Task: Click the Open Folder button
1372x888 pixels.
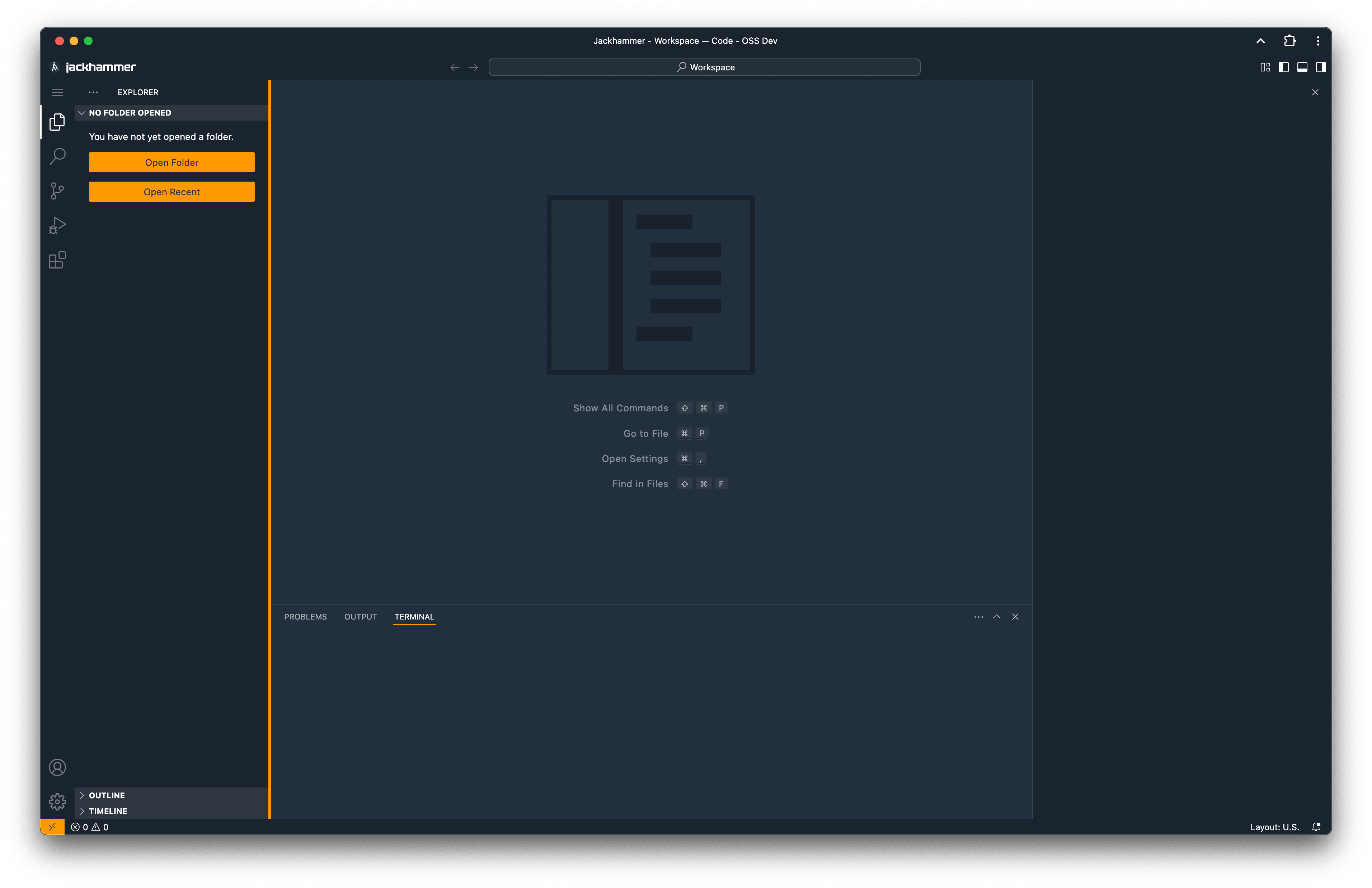Action: tap(172, 163)
